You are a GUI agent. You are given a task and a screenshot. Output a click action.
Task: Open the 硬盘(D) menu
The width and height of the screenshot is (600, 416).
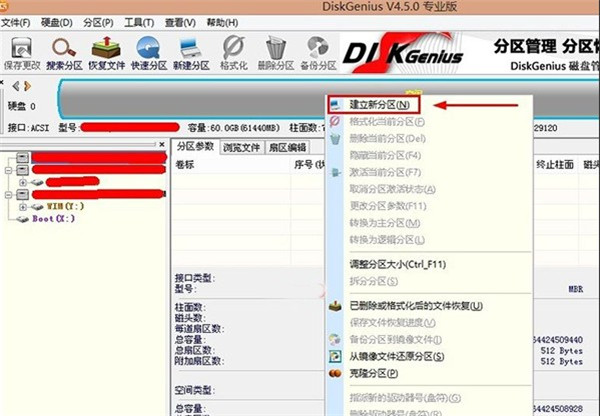(57, 23)
